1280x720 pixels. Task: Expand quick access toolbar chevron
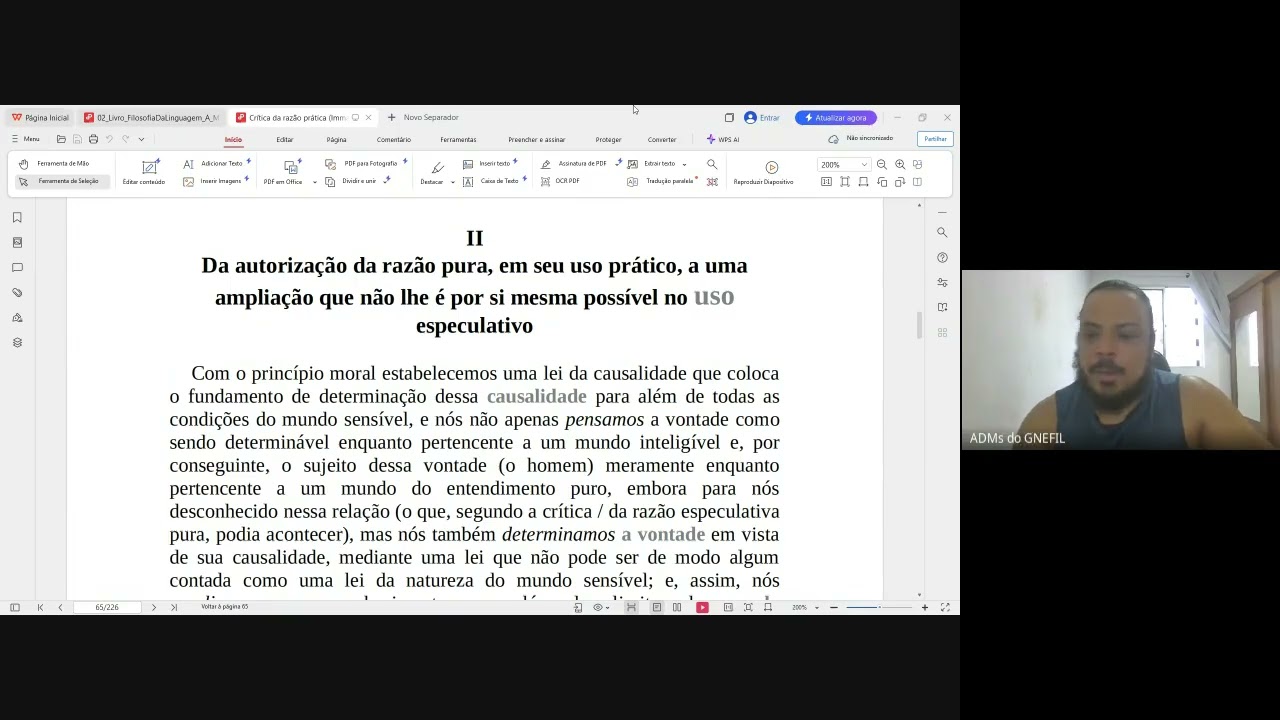tap(141, 139)
